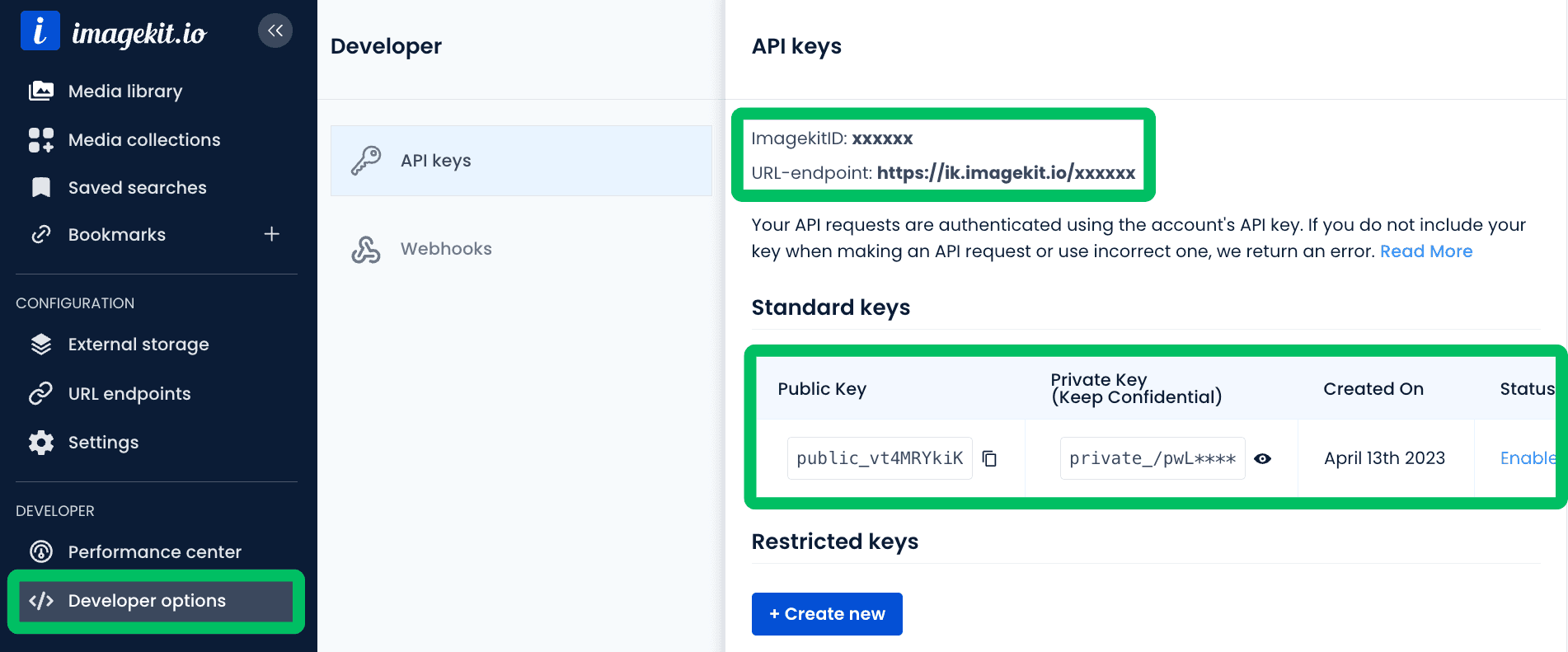Open Bookmarks in the sidebar

[x=116, y=235]
